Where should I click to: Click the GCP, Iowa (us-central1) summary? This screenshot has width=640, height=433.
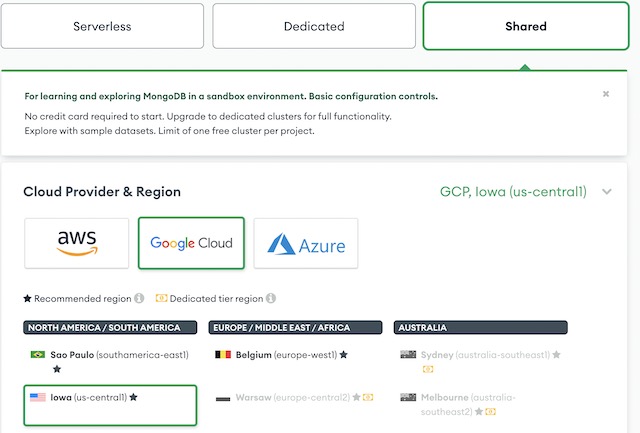click(x=513, y=192)
